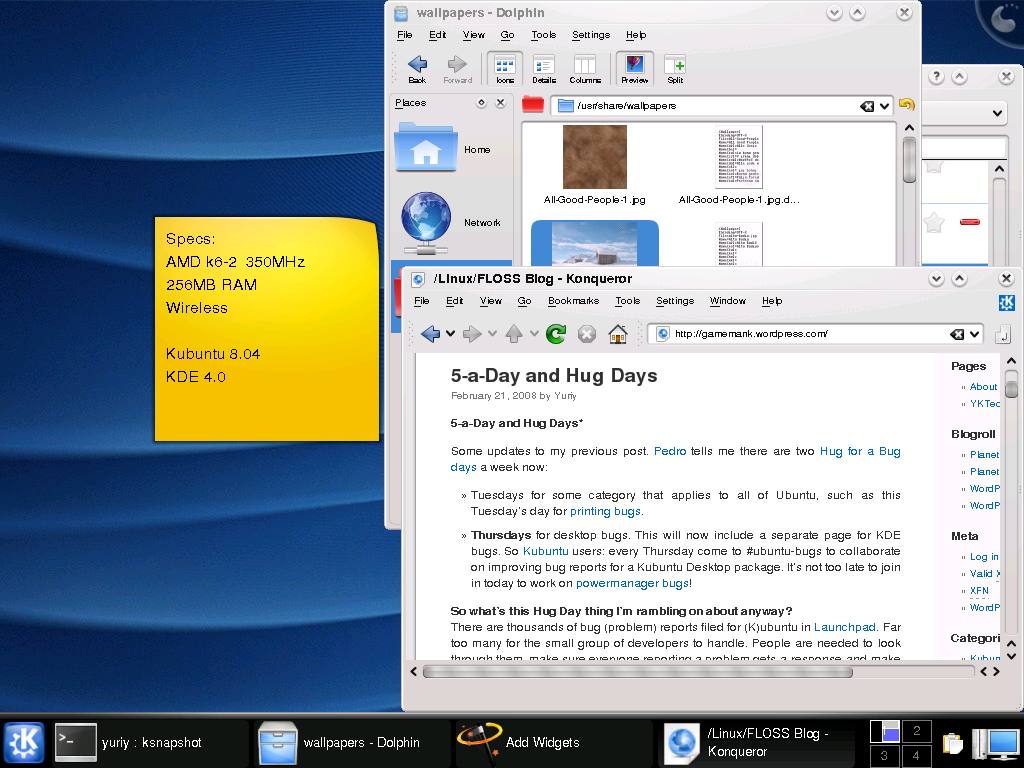Open the 'Launchpad' hyperlink in article
The width and height of the screenshot is (1024, 768).
coord(844,627)
